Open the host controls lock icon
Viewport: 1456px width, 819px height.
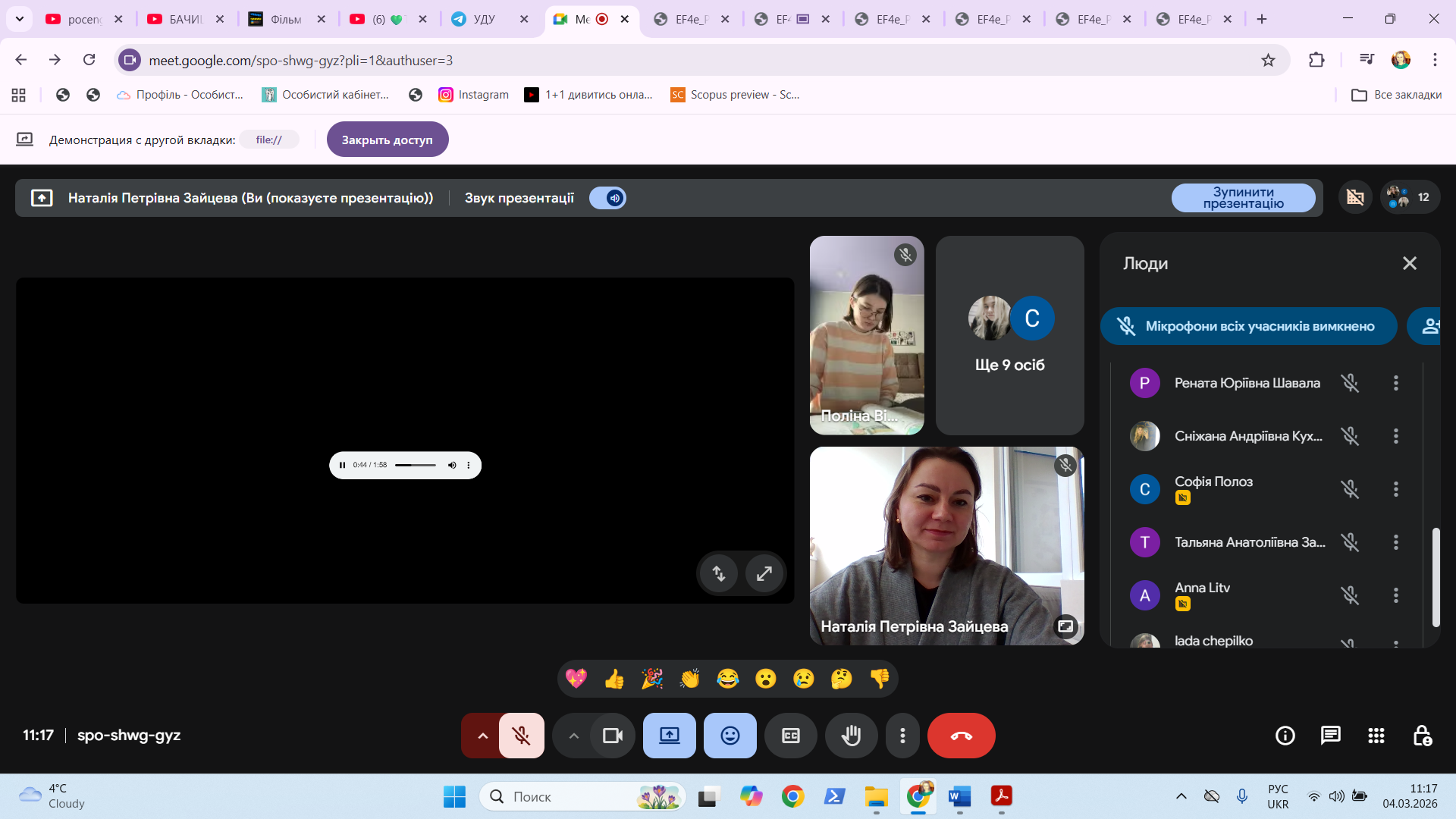(1422, 736)
